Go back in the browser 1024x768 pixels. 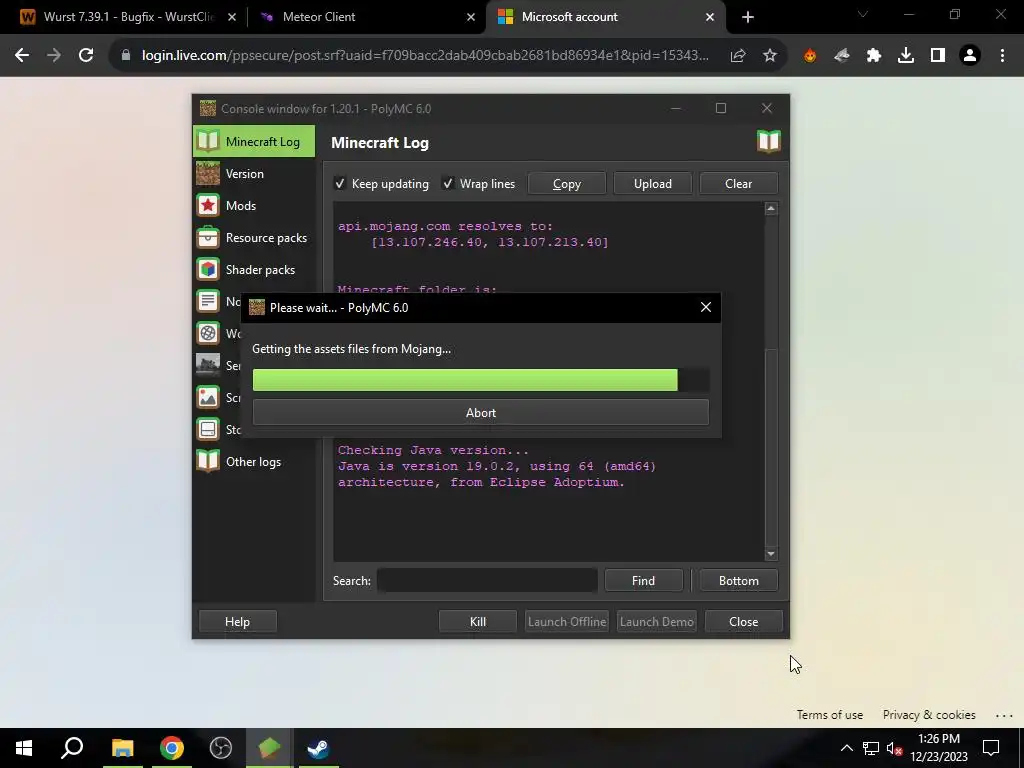22,56
